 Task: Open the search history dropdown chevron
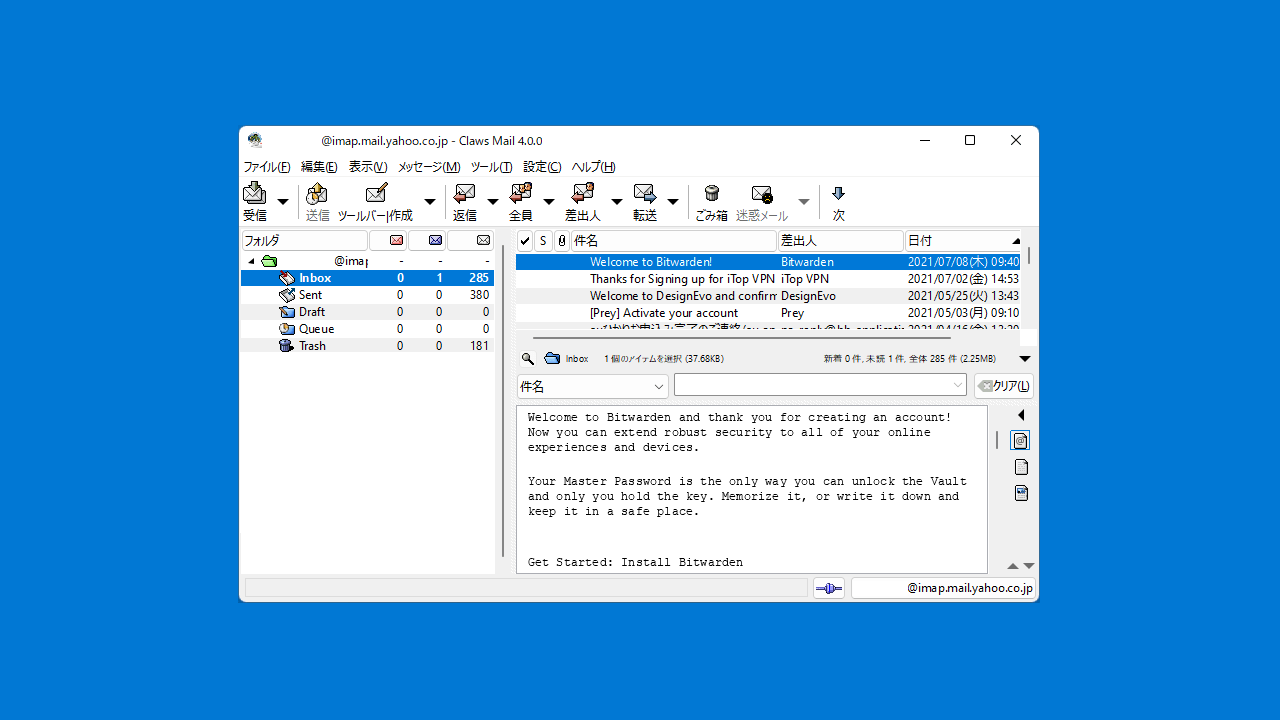[958, 385]
